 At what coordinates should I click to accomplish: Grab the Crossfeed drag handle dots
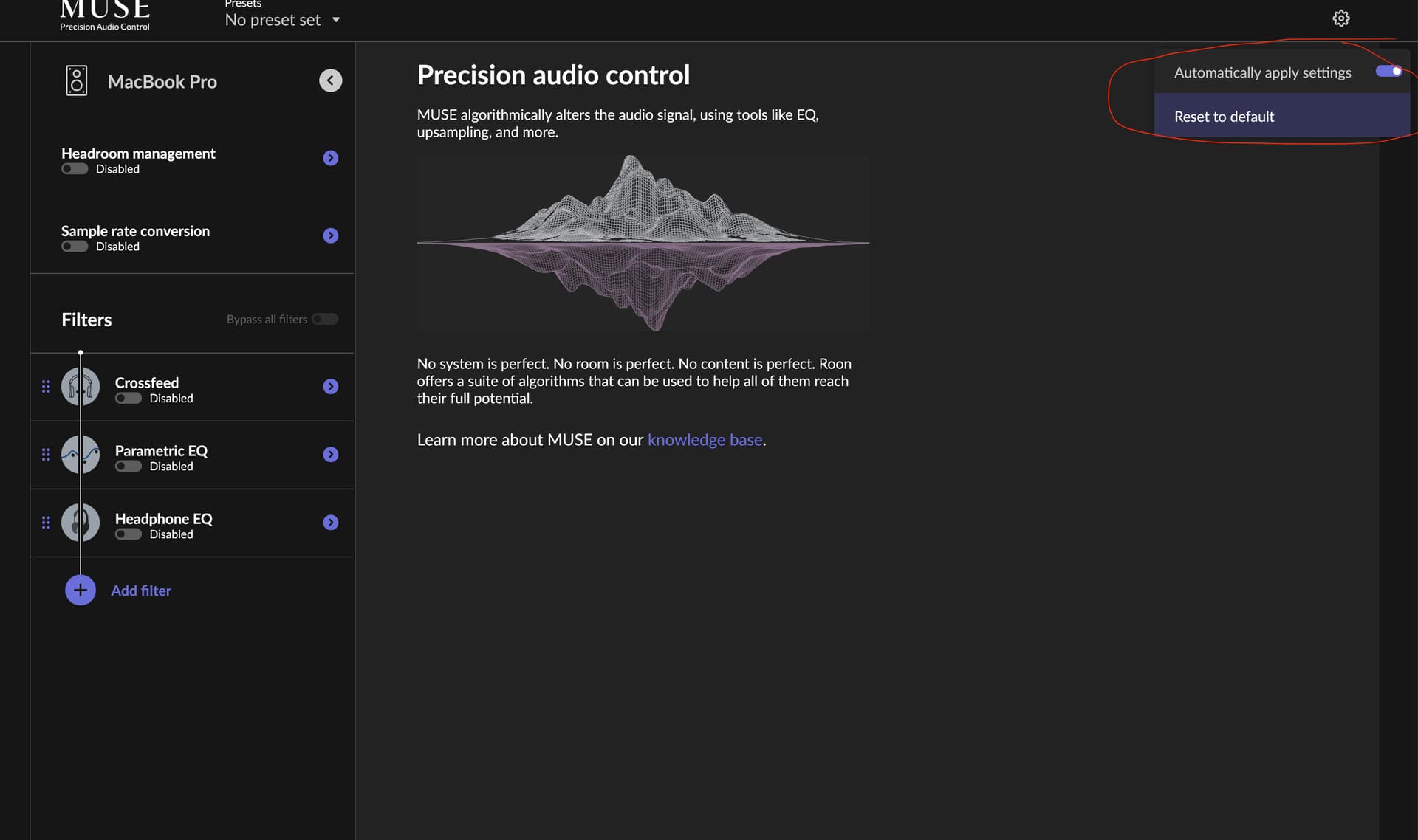click(46, 386)
